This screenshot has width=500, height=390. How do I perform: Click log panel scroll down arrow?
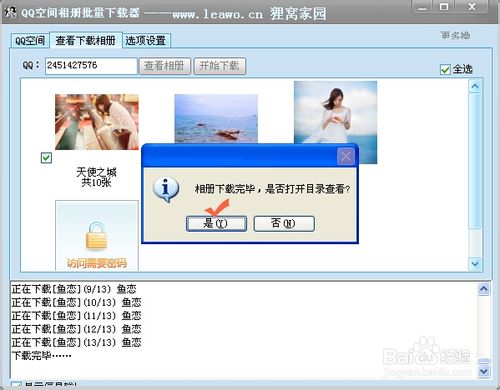(x=484, y=371)
